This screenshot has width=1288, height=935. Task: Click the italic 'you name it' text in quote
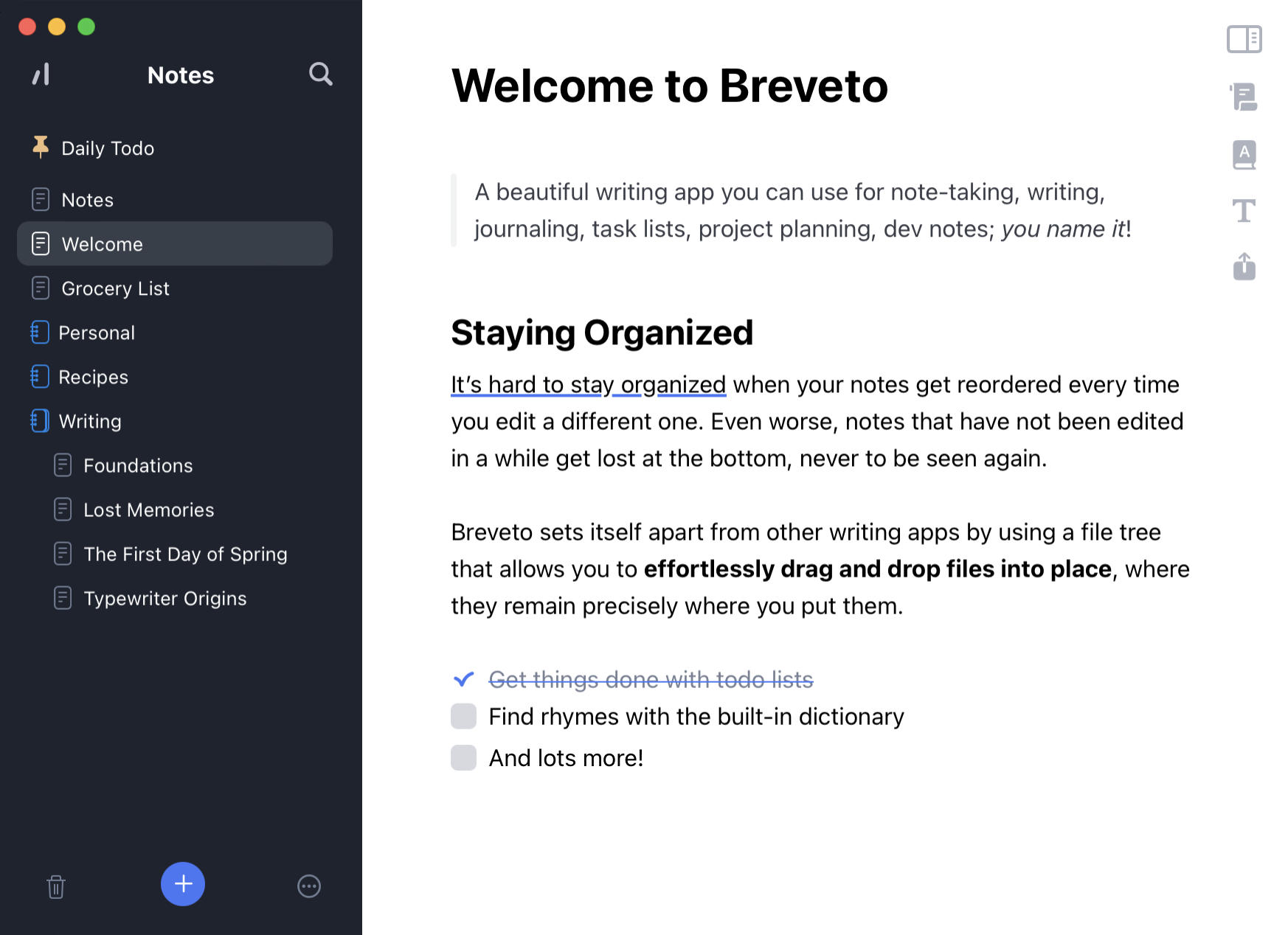click(x=1063, y=229)
